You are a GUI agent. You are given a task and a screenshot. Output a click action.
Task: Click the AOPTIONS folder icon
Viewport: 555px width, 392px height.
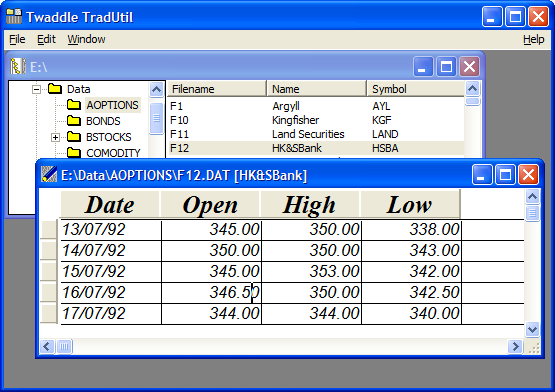74,105
